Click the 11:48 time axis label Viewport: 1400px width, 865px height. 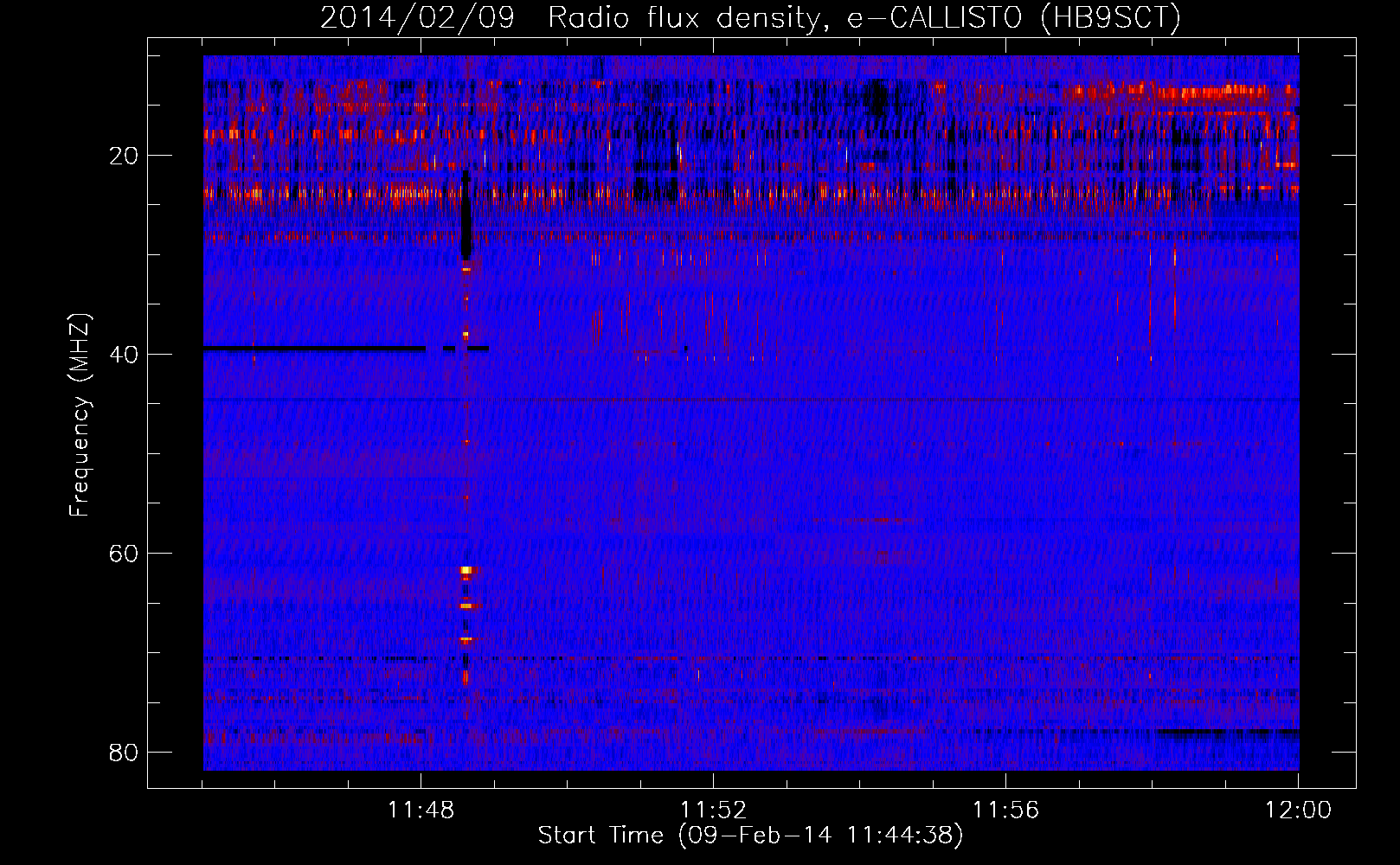pos(421,811)
